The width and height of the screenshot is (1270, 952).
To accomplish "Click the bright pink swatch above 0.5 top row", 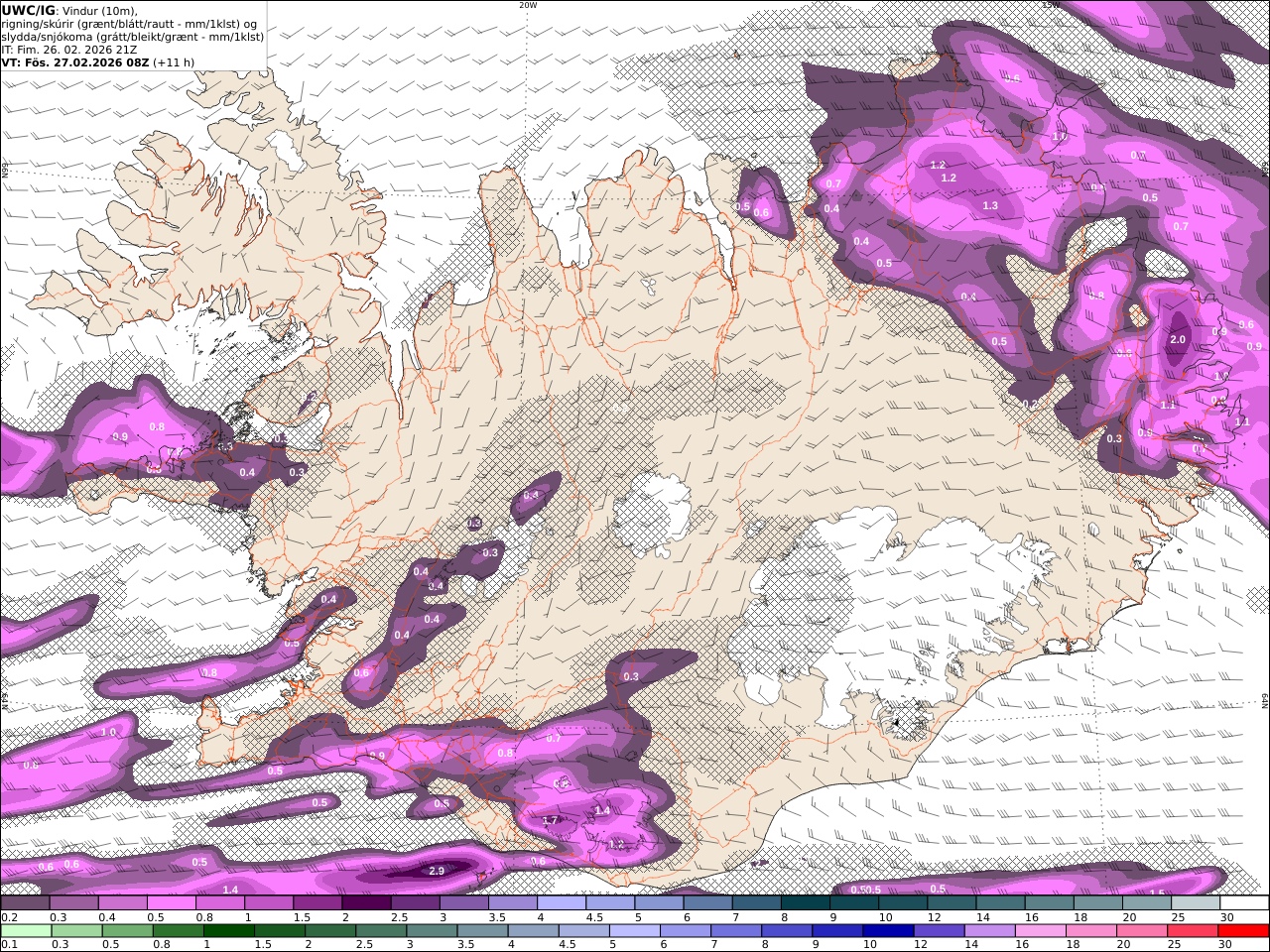I will tap(171, 903).
